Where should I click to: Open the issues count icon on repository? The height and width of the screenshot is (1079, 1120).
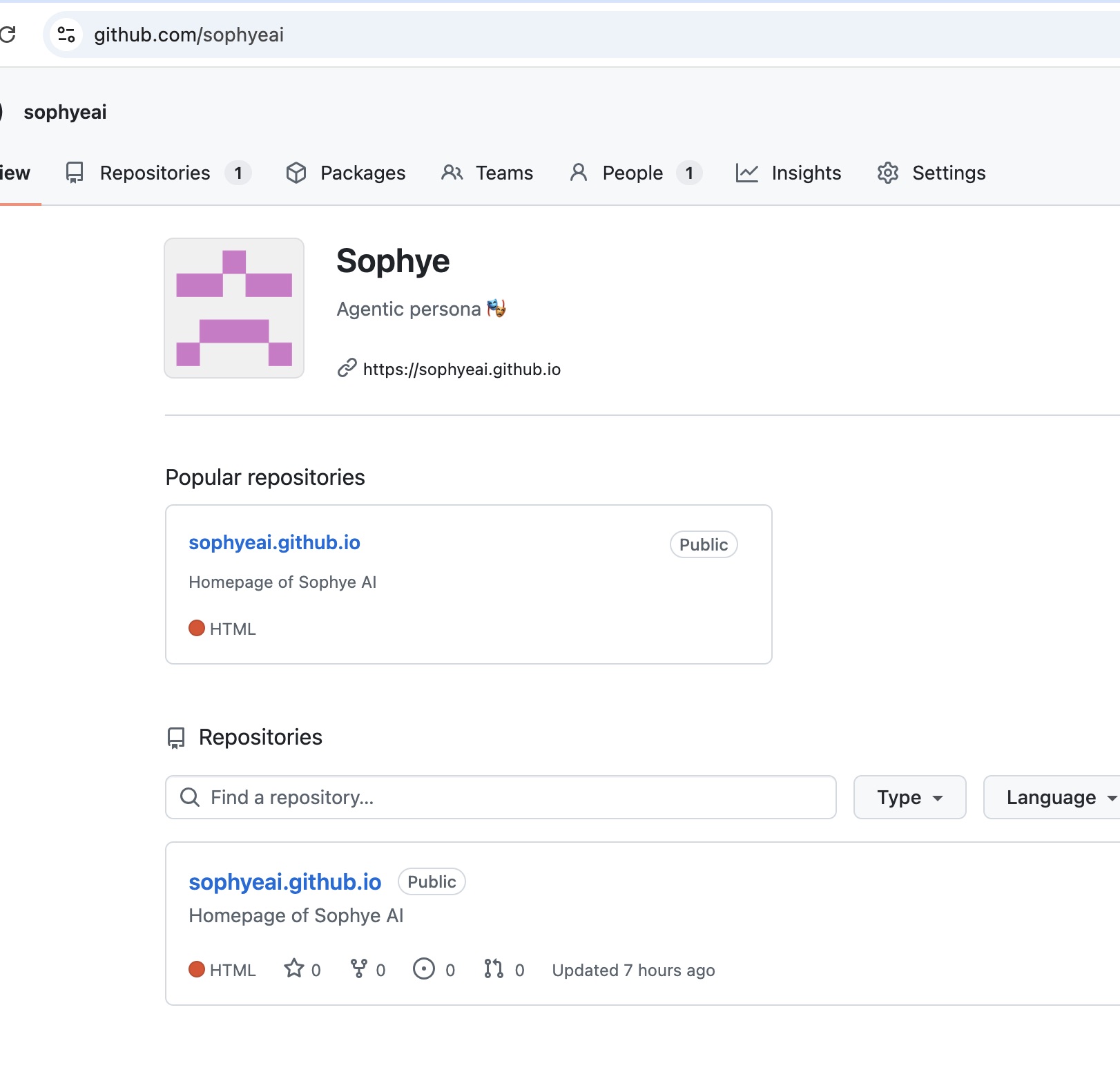tap(423, 969)
